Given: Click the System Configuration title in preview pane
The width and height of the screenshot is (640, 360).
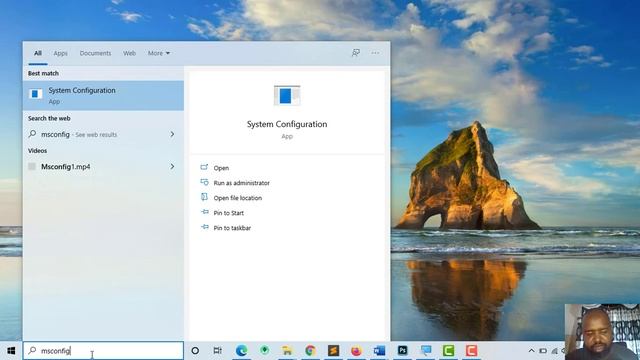Looking at the screenshot, I should point(287,124).
